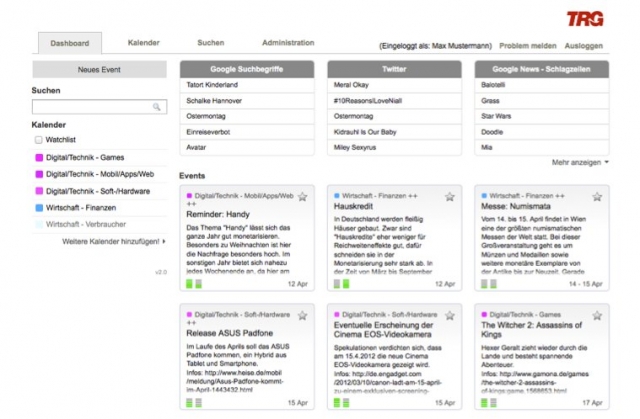
Task: Click Digital/Technik - Soft-/Hardware pink swatch
Action: coord(38,191)
